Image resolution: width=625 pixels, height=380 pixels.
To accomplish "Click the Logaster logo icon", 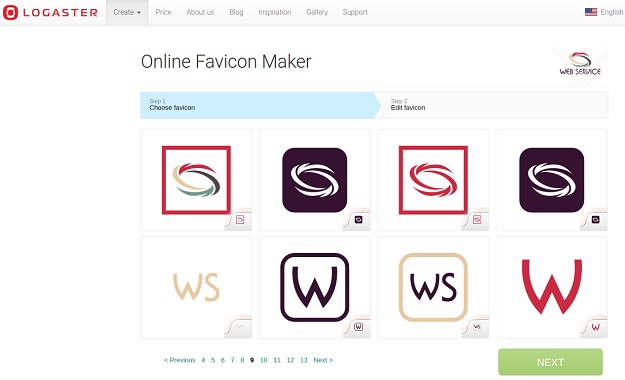I will (10, 12).
